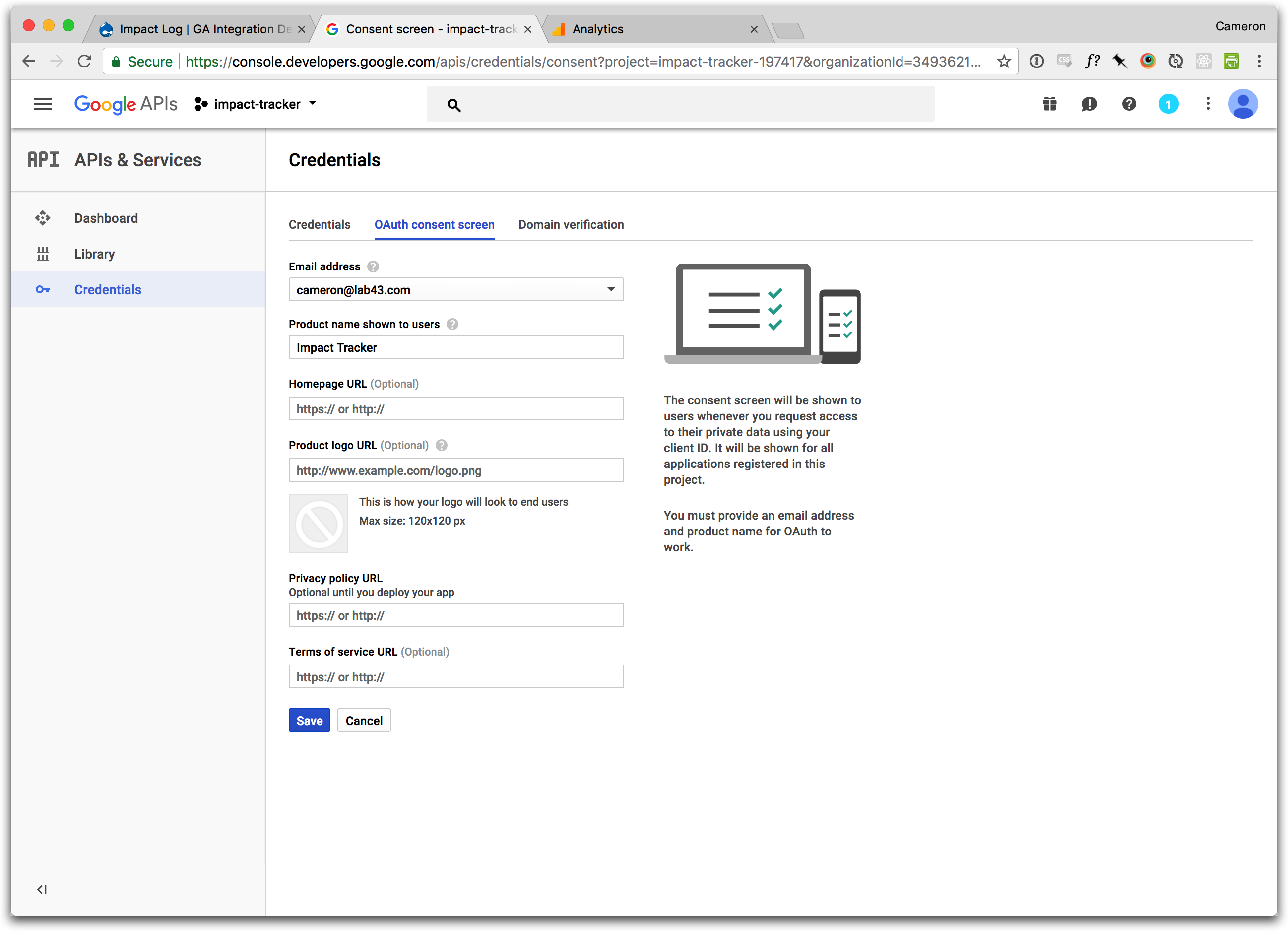Image resolution: width=1288 pixels, height=931 pixels.
Task: Click help icon beside Email address
Action: coord(373,266)
